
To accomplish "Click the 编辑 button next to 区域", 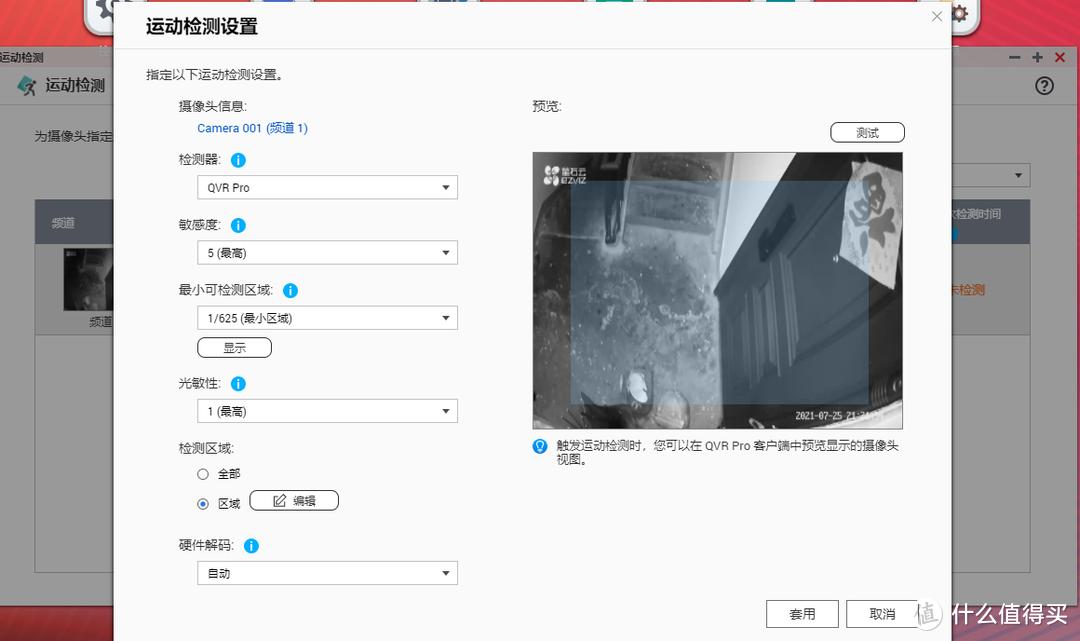I will pyautogui.click(x=294, y=500).
